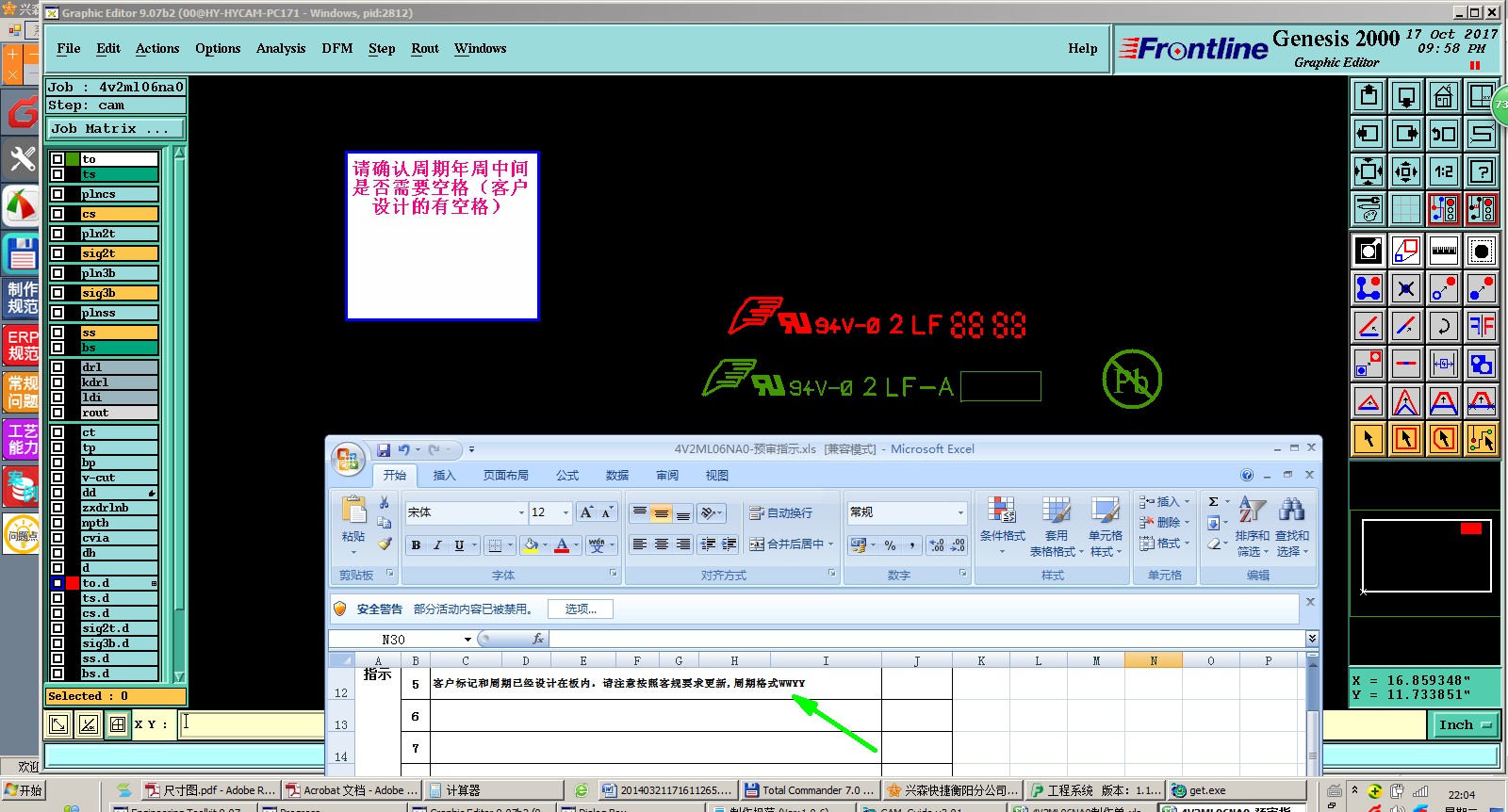Toggle the checkbox for layer cs

click(57, 214)
